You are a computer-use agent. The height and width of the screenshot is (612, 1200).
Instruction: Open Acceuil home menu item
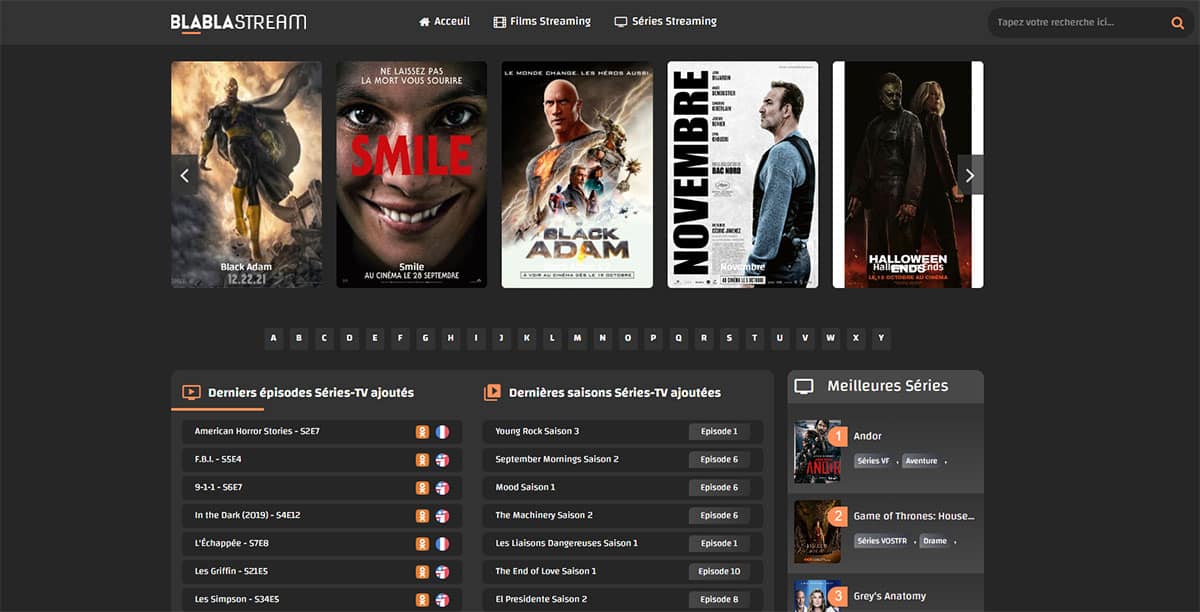point(444,21)
